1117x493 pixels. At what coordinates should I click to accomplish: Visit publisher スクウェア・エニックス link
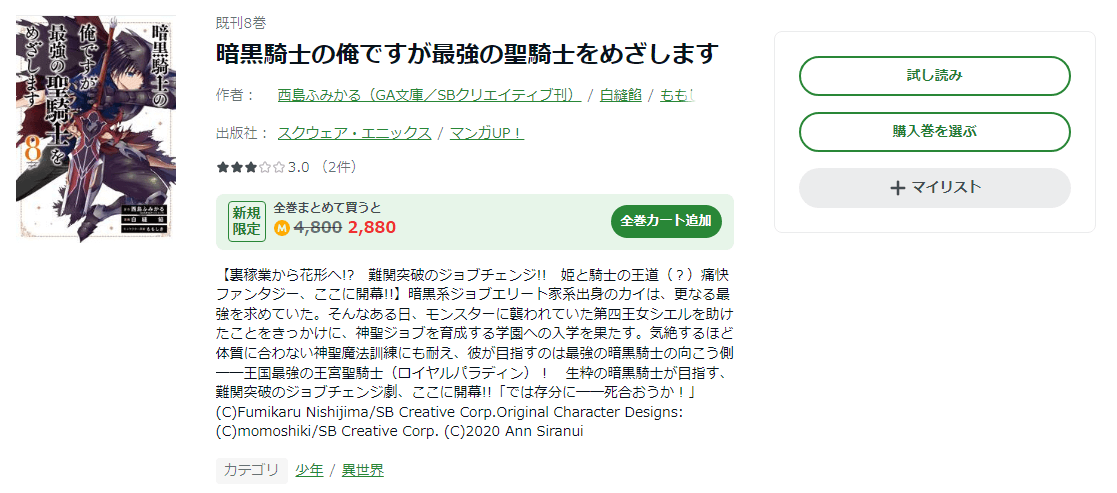click(x=354, y=132)
